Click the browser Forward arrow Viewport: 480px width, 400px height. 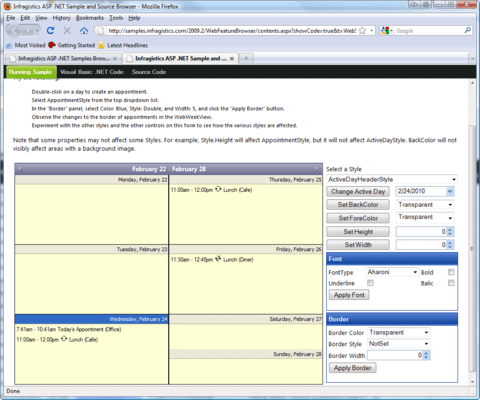click(x=28, y=31)
